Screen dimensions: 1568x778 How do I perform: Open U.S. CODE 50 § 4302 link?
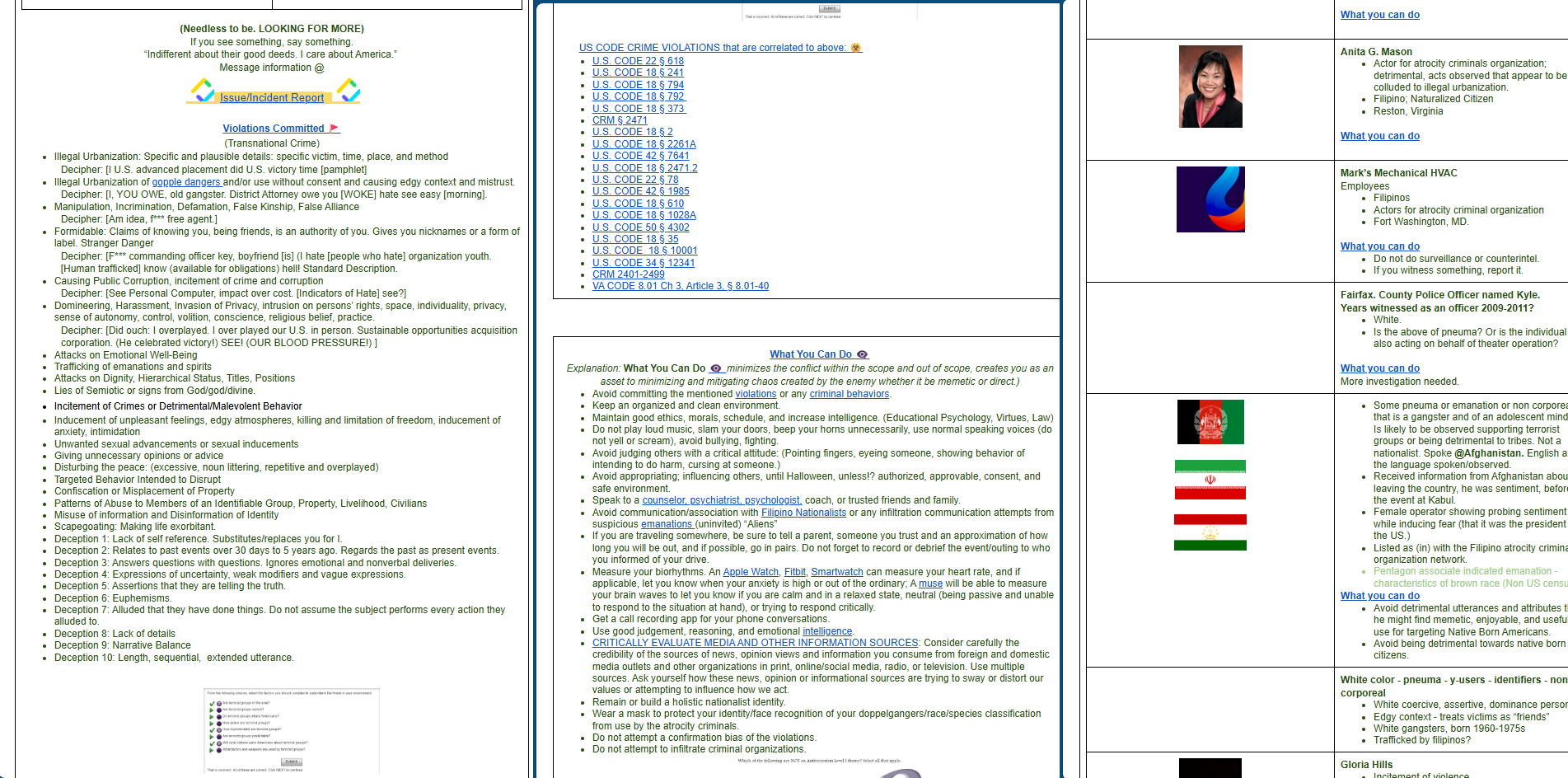641,227
